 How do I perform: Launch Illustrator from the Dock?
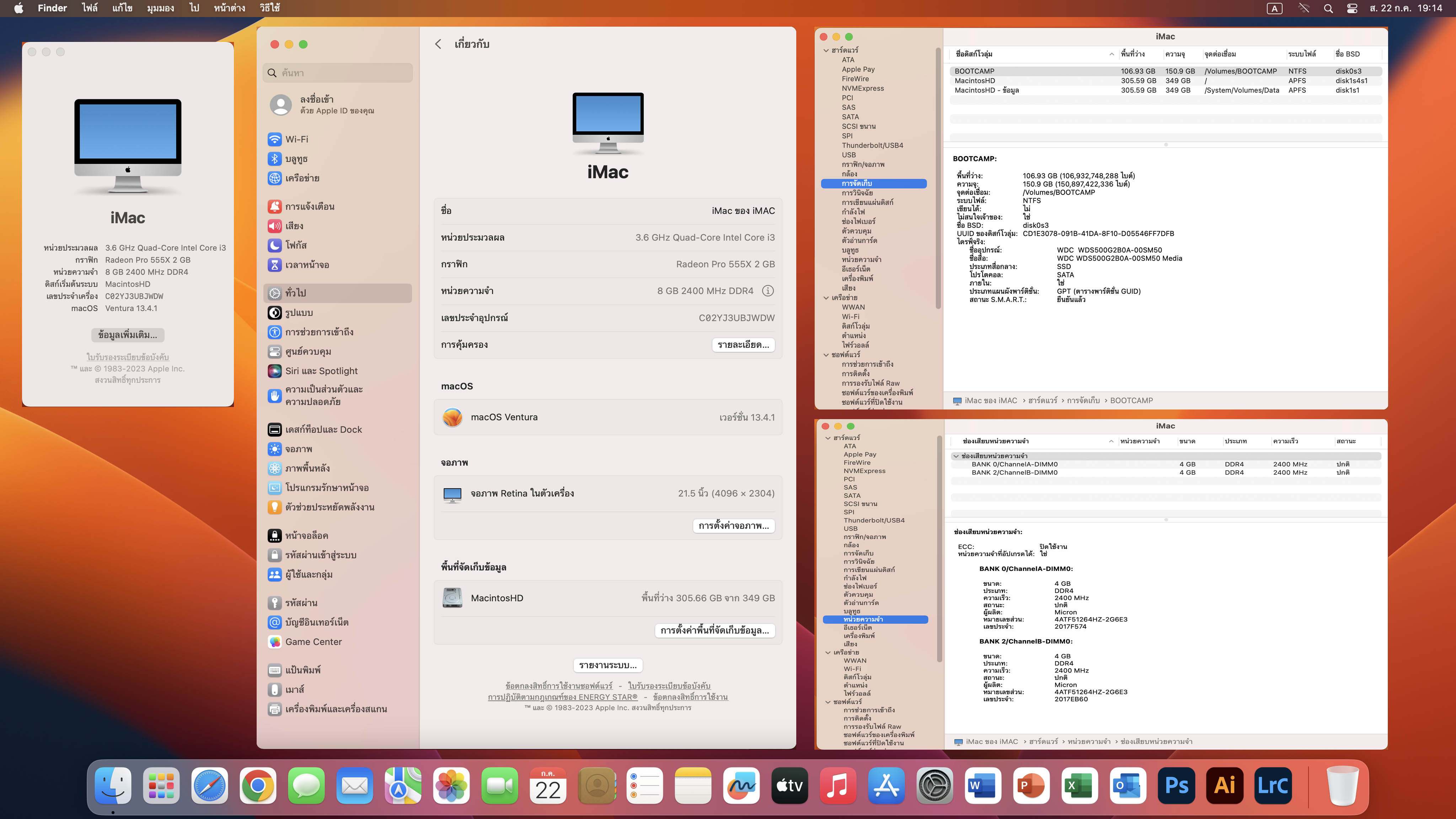pos(1225,785)
